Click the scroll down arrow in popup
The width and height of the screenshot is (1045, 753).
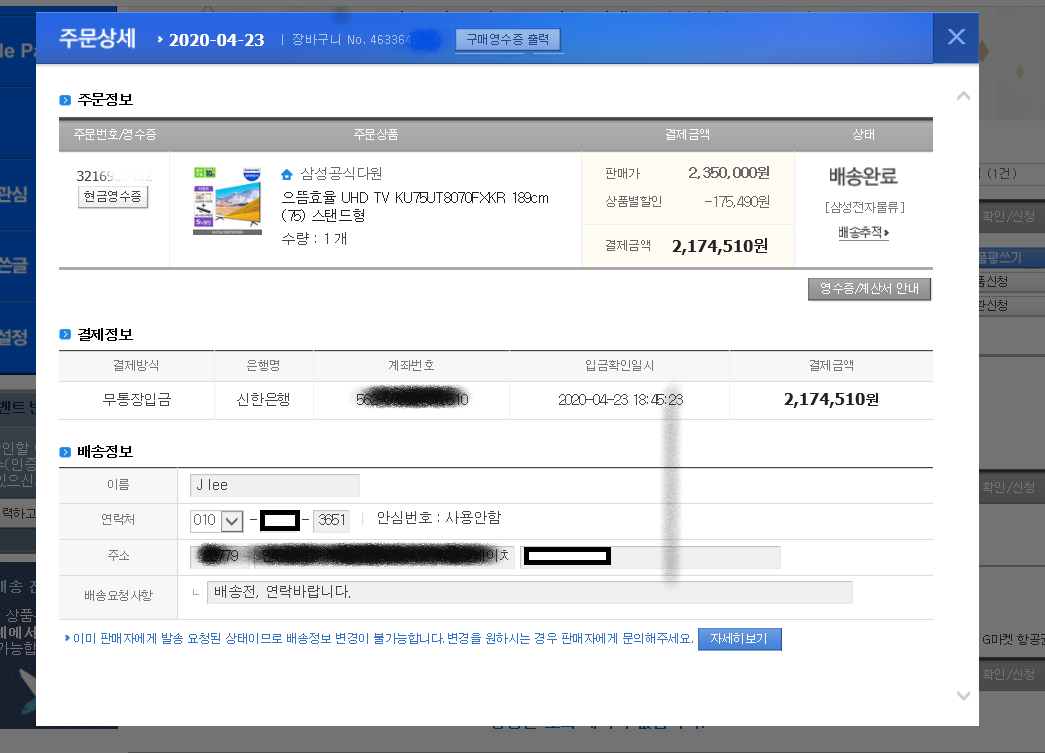tap(963, 696)
